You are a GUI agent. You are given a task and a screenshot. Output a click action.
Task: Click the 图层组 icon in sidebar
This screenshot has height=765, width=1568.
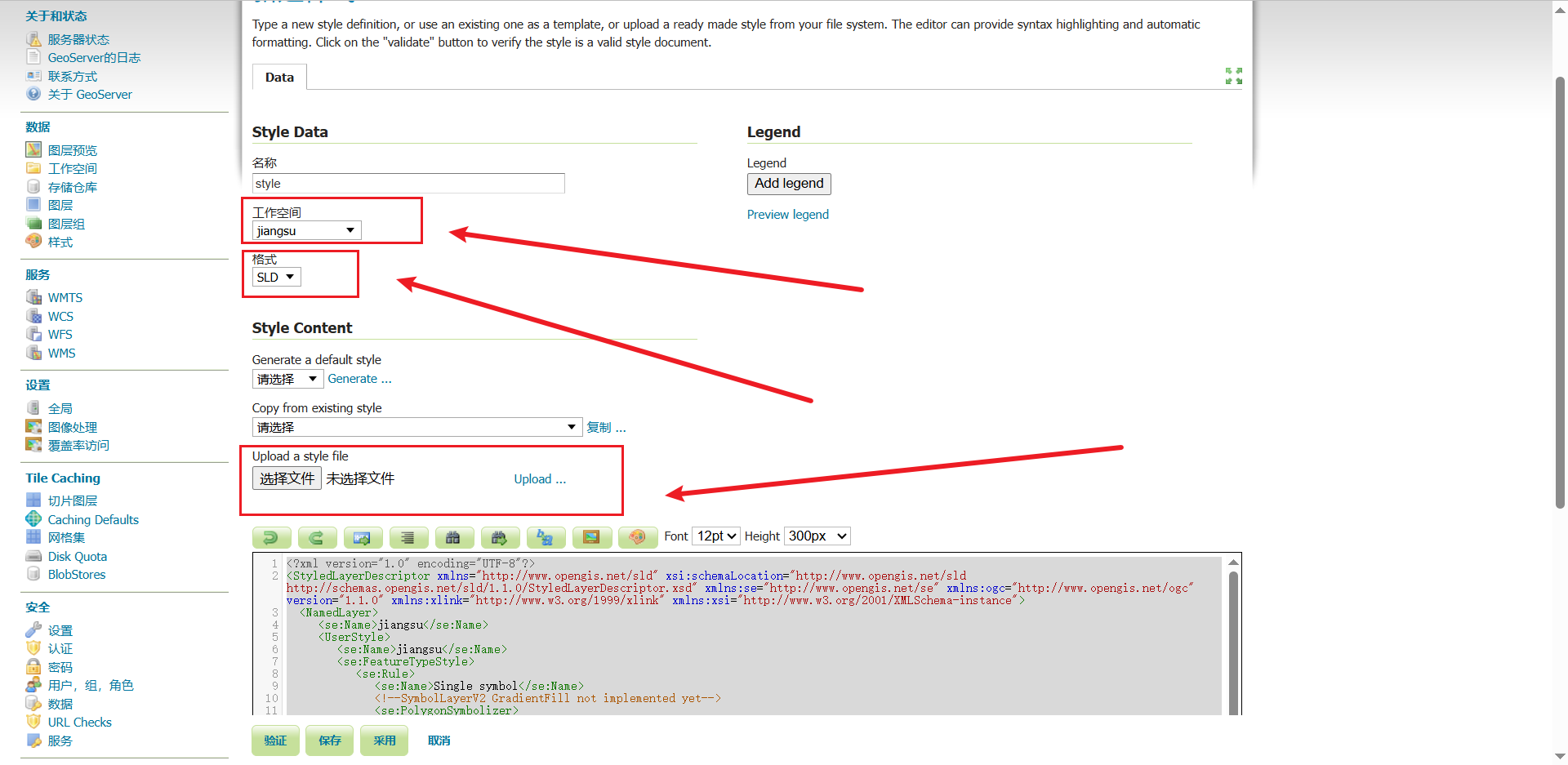(x=33, y=223)
